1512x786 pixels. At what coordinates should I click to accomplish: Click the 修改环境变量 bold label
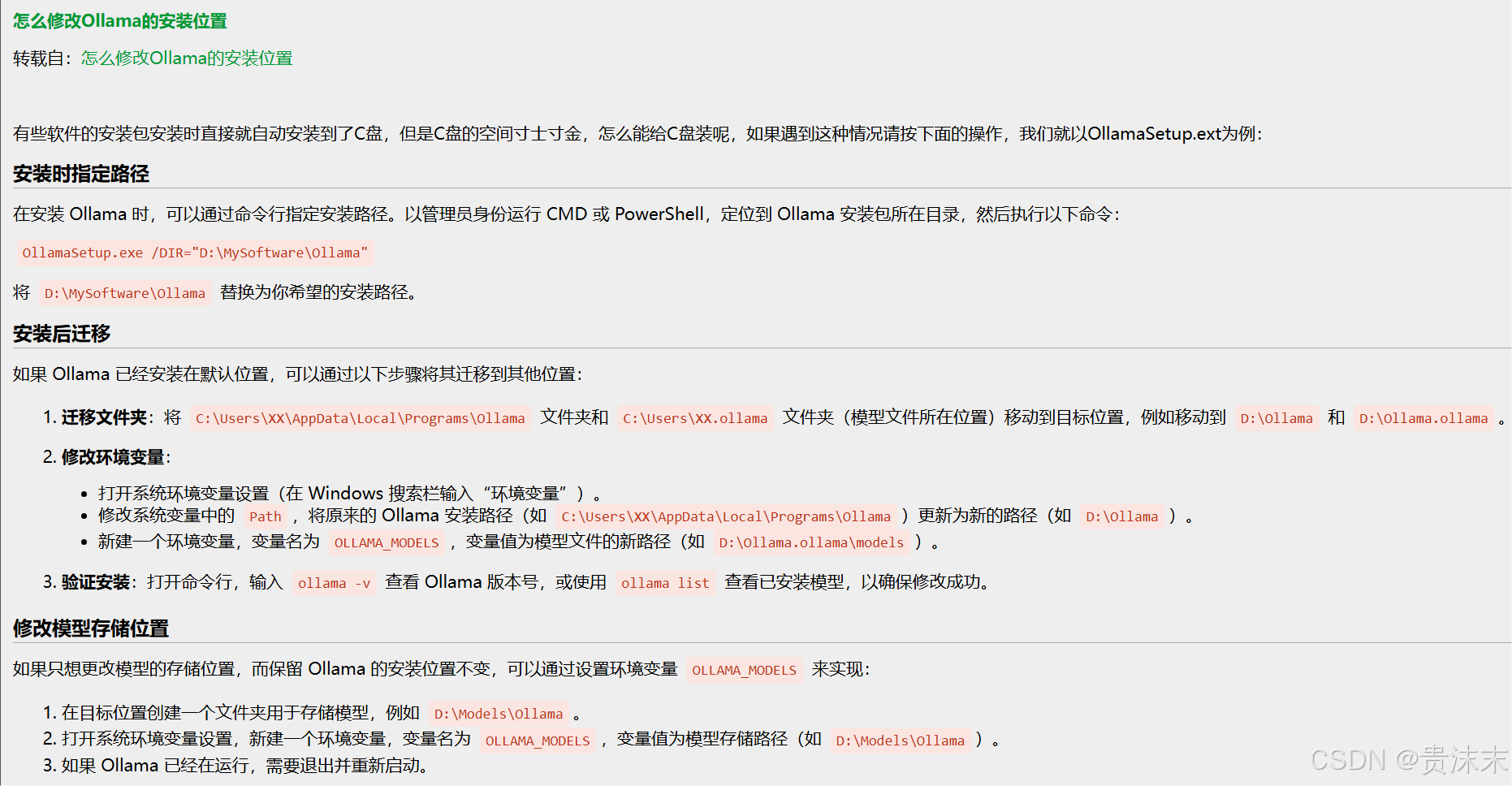(113, 457)
